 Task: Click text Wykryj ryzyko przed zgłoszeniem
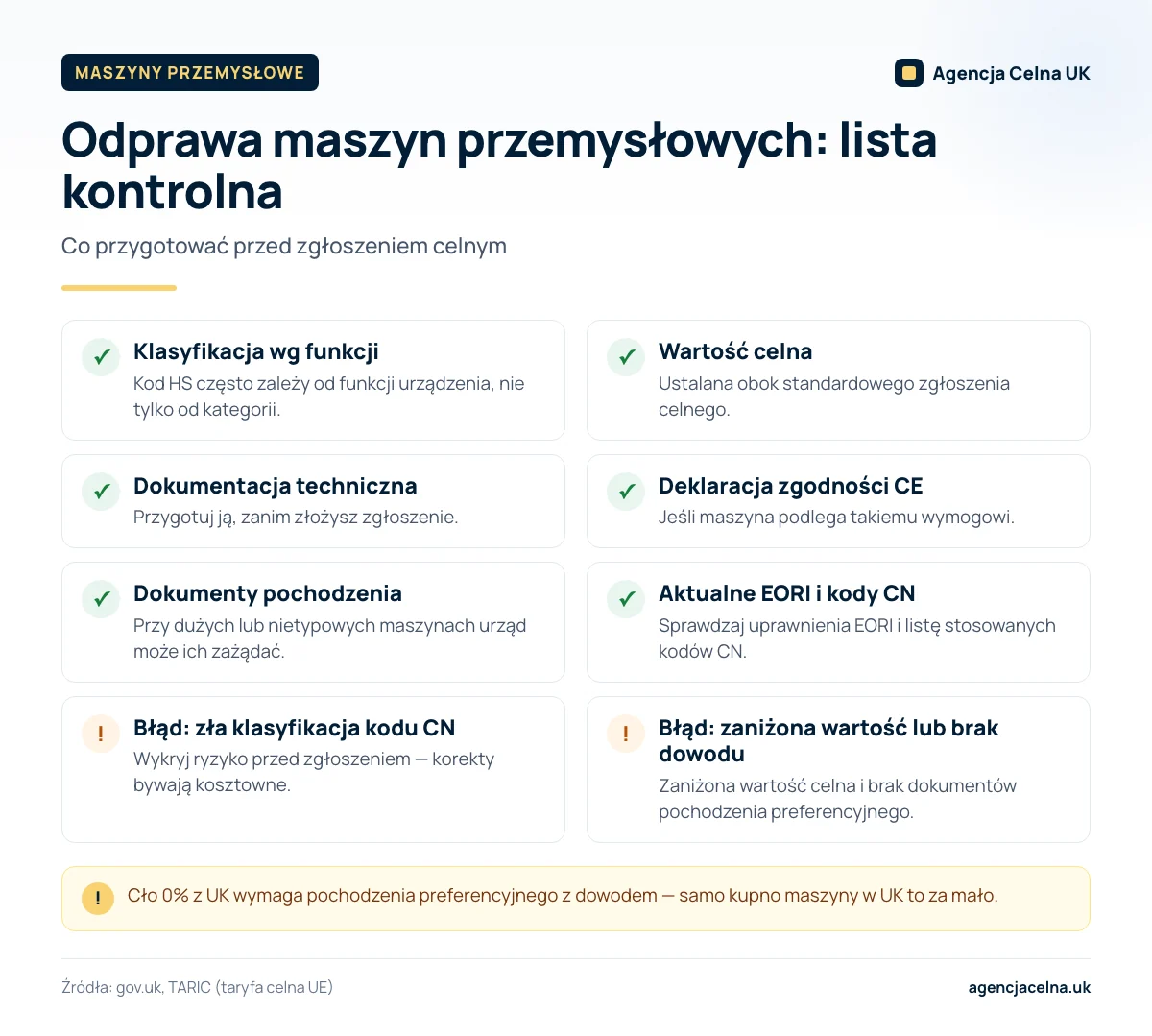pyautogui.click(x=314, y=772)
